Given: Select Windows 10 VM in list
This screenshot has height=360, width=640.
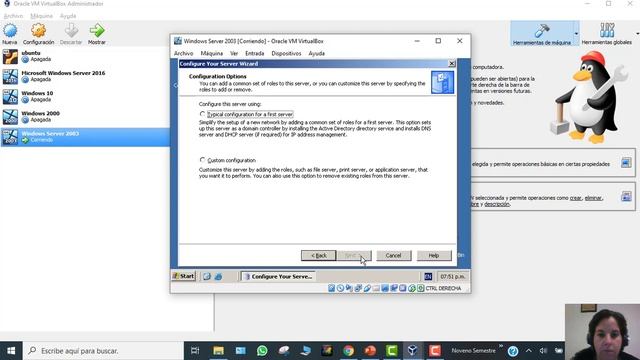Looking at the screenshot, I should pos(85,97).
